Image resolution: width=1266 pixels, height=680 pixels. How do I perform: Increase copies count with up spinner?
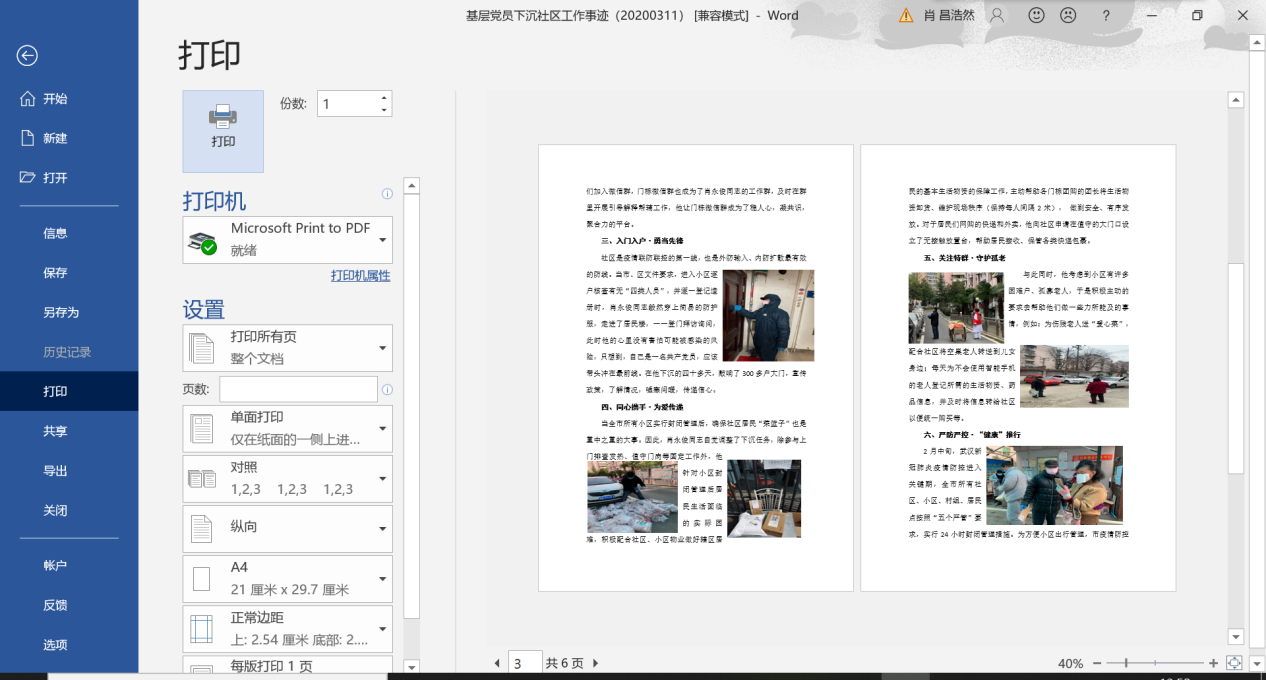[x=384, y=98]
